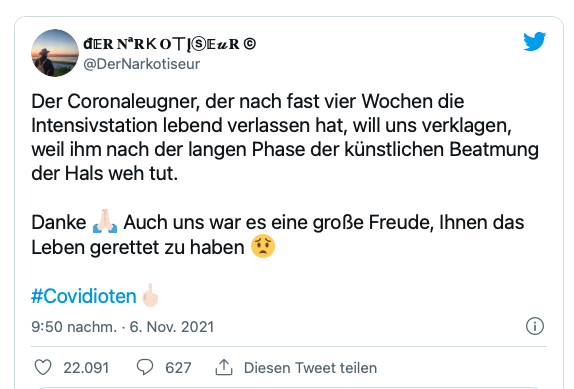Like the tweet with the heart icon
574x389 pixels.
click(x=43, y=367)
